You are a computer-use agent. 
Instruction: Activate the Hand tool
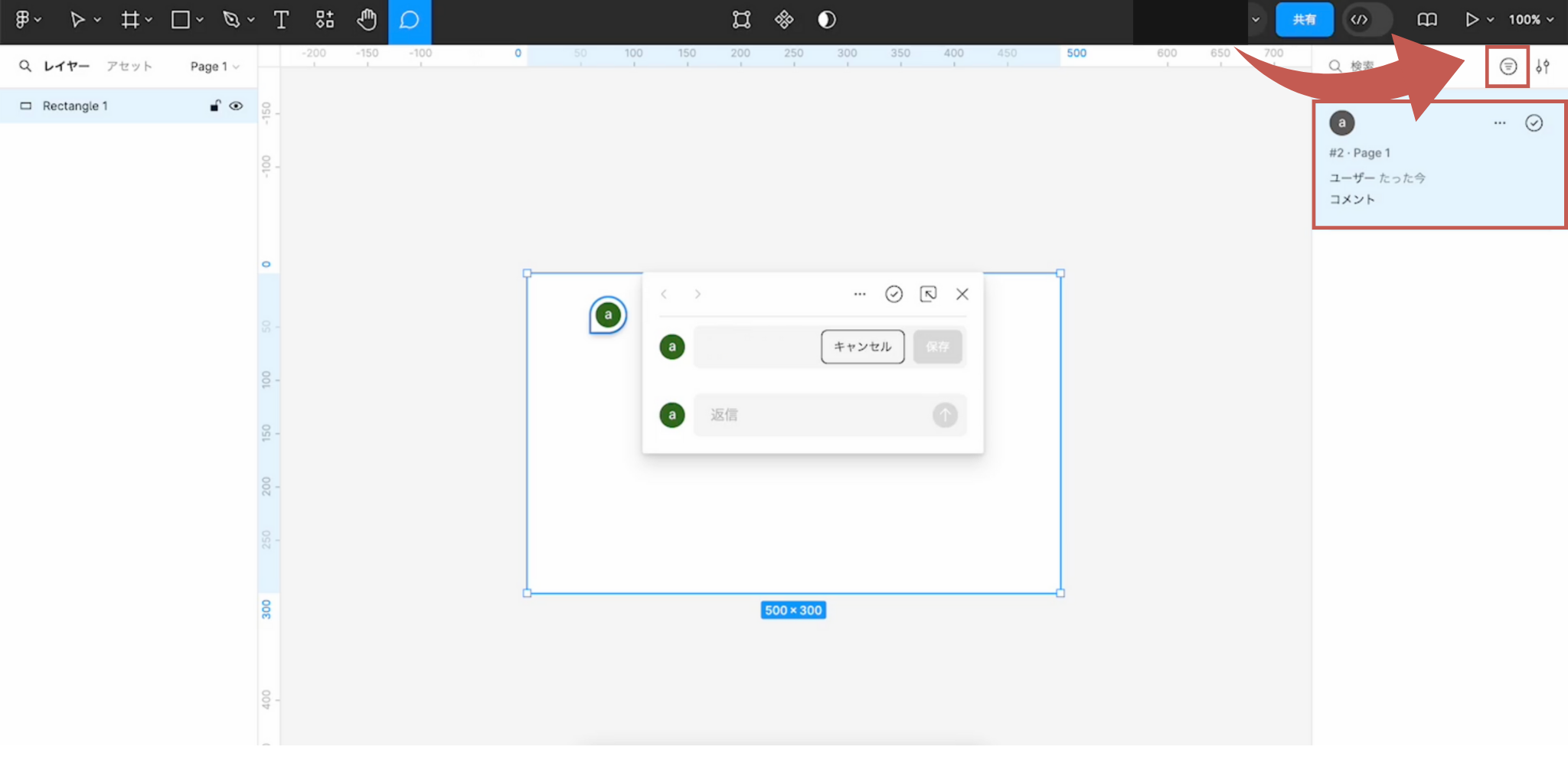(367, 21)
